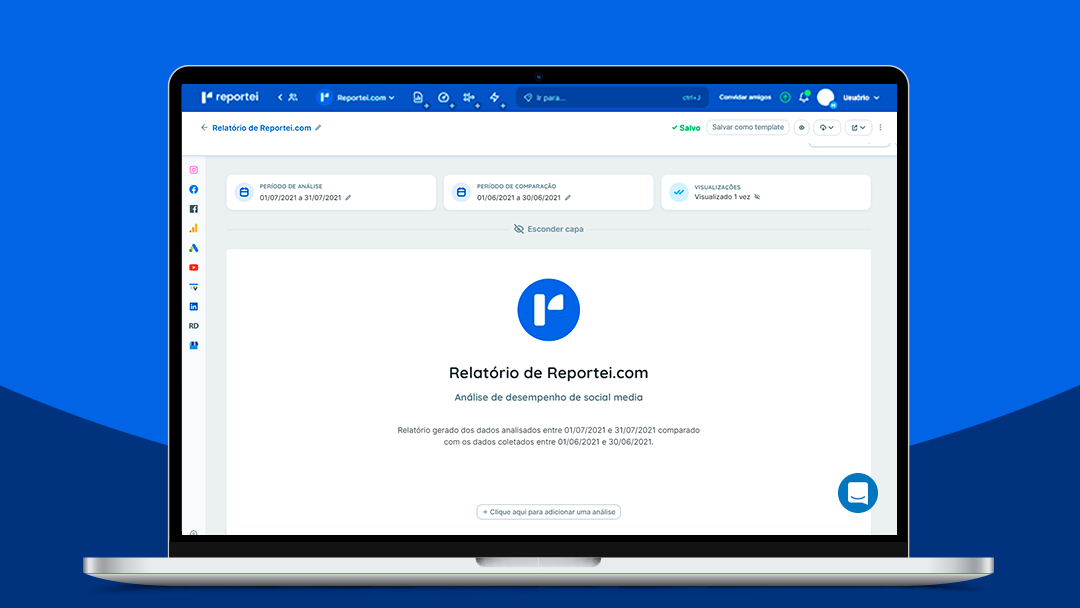This screenshot has width=1080, height=608.
Task: Click 'Clique aqui para adicionar uma análise' button
Action: pos(548,512)
